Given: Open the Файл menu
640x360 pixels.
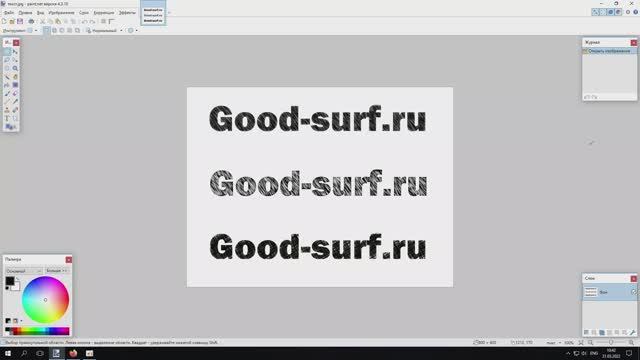Looking at the screenshot, I should (x=9, y=13).
